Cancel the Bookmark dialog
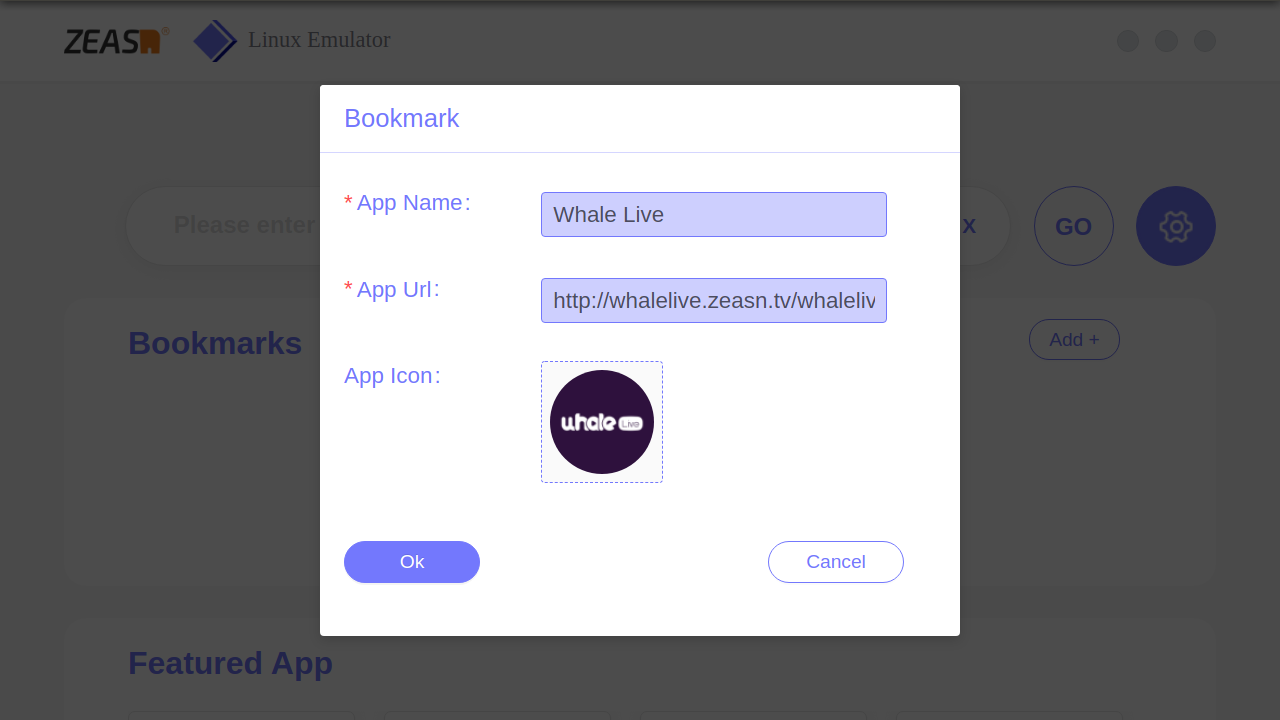1280x720 pixels. [x=836, y=562]
